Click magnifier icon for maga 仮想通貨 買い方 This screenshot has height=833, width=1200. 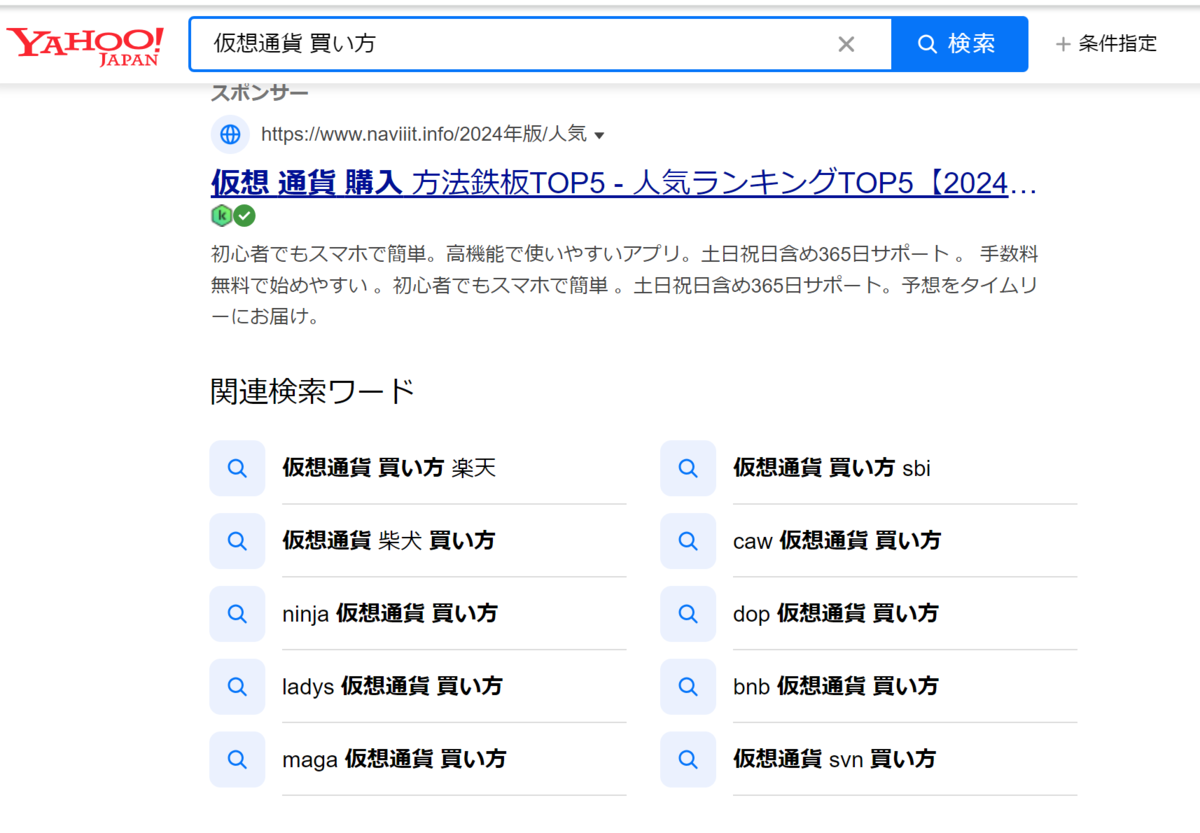pyautogui.click(x=237, y=759)
